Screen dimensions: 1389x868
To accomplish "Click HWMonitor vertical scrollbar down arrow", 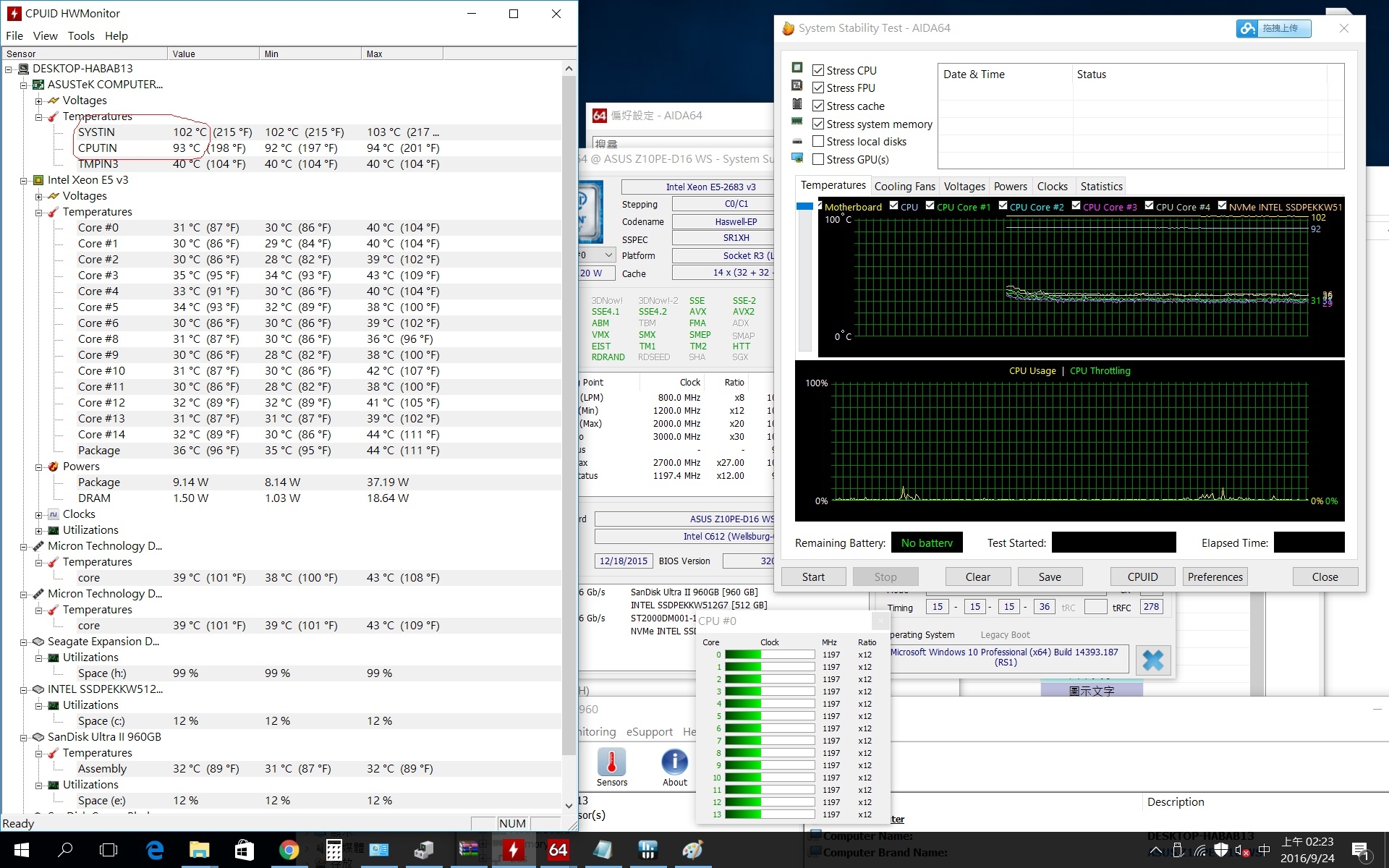I will pyautogui.click(x=569, y=804).
